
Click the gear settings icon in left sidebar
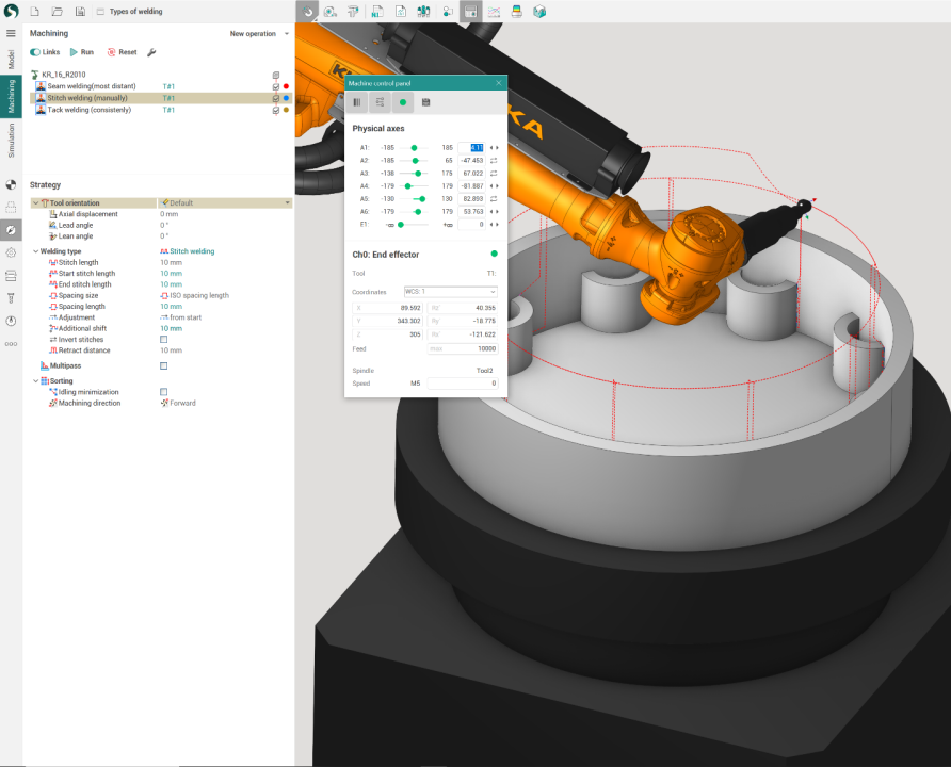coord(11,253)
